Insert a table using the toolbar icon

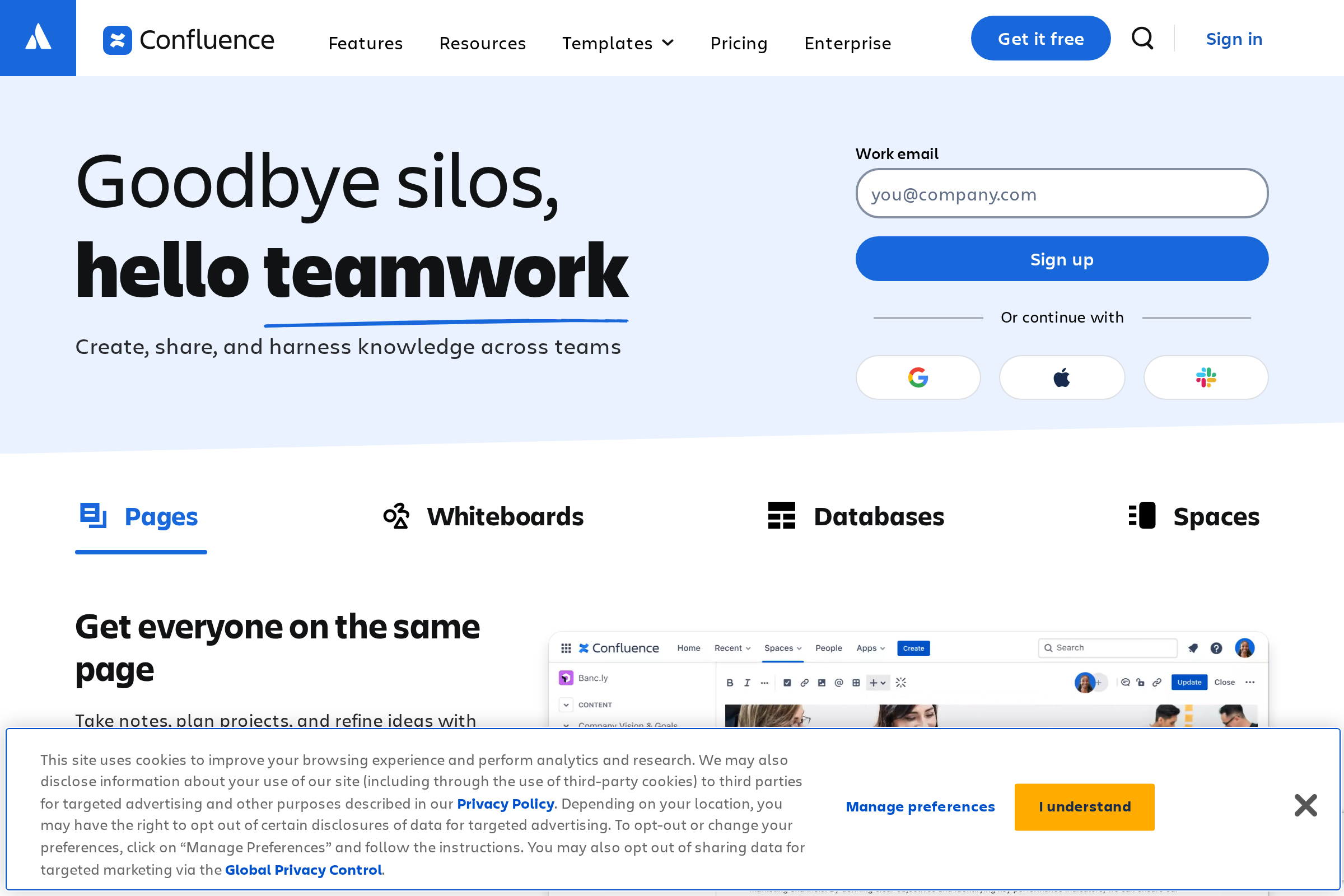pyautogui.click(x=857, y=683)
